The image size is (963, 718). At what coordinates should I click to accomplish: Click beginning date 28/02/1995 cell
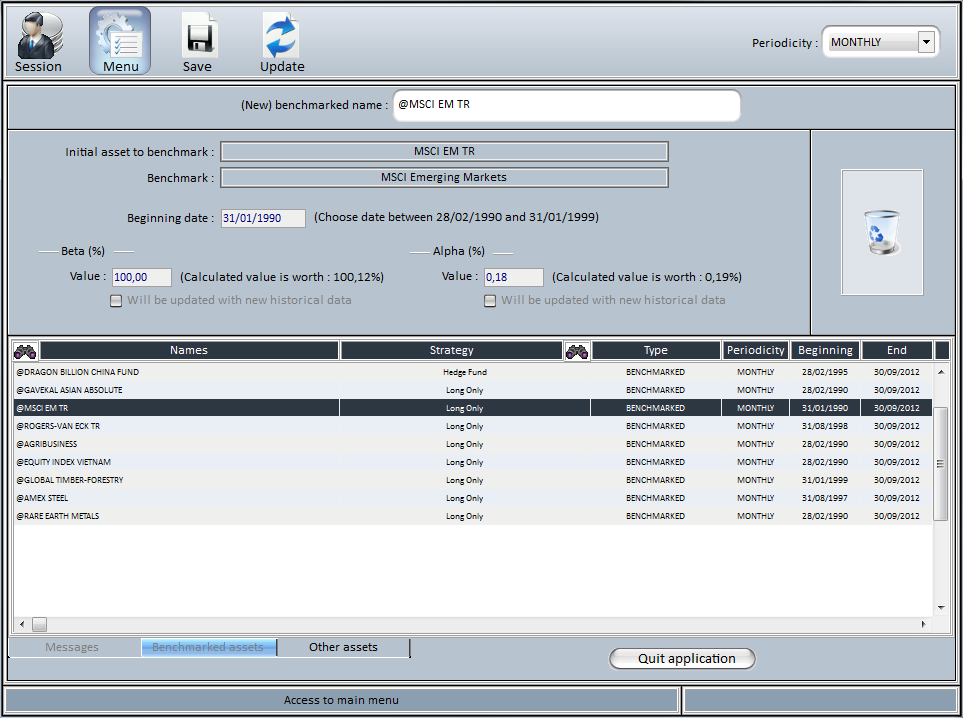tap(825, 372)
